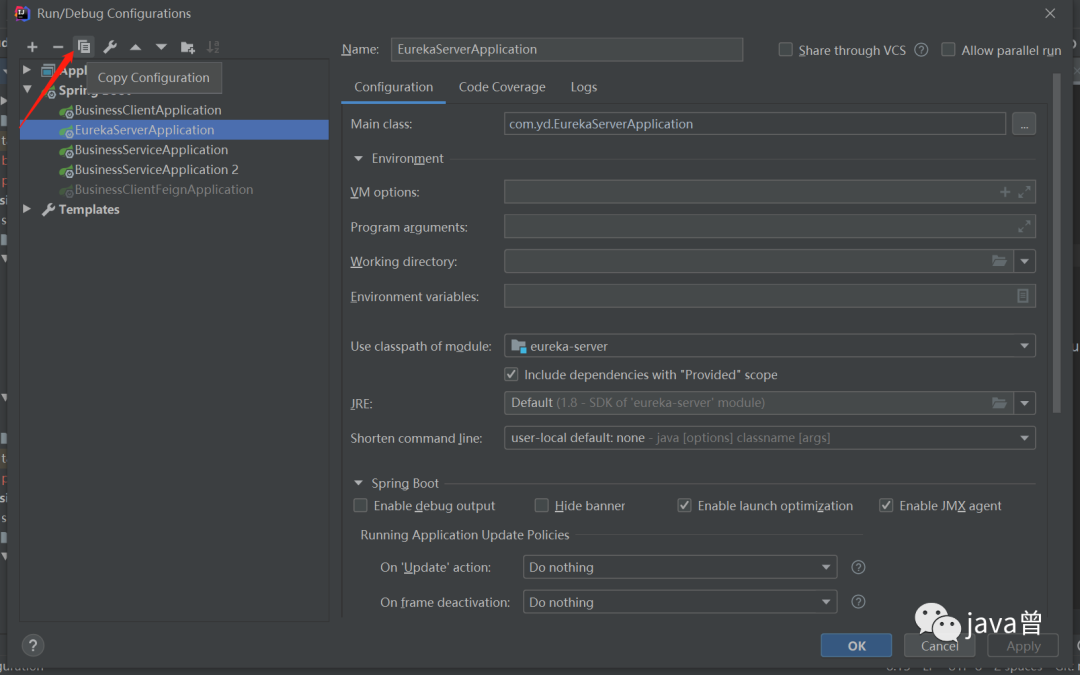
Task: Collapse the Spring Boot tree node
Action: [27, 90]
